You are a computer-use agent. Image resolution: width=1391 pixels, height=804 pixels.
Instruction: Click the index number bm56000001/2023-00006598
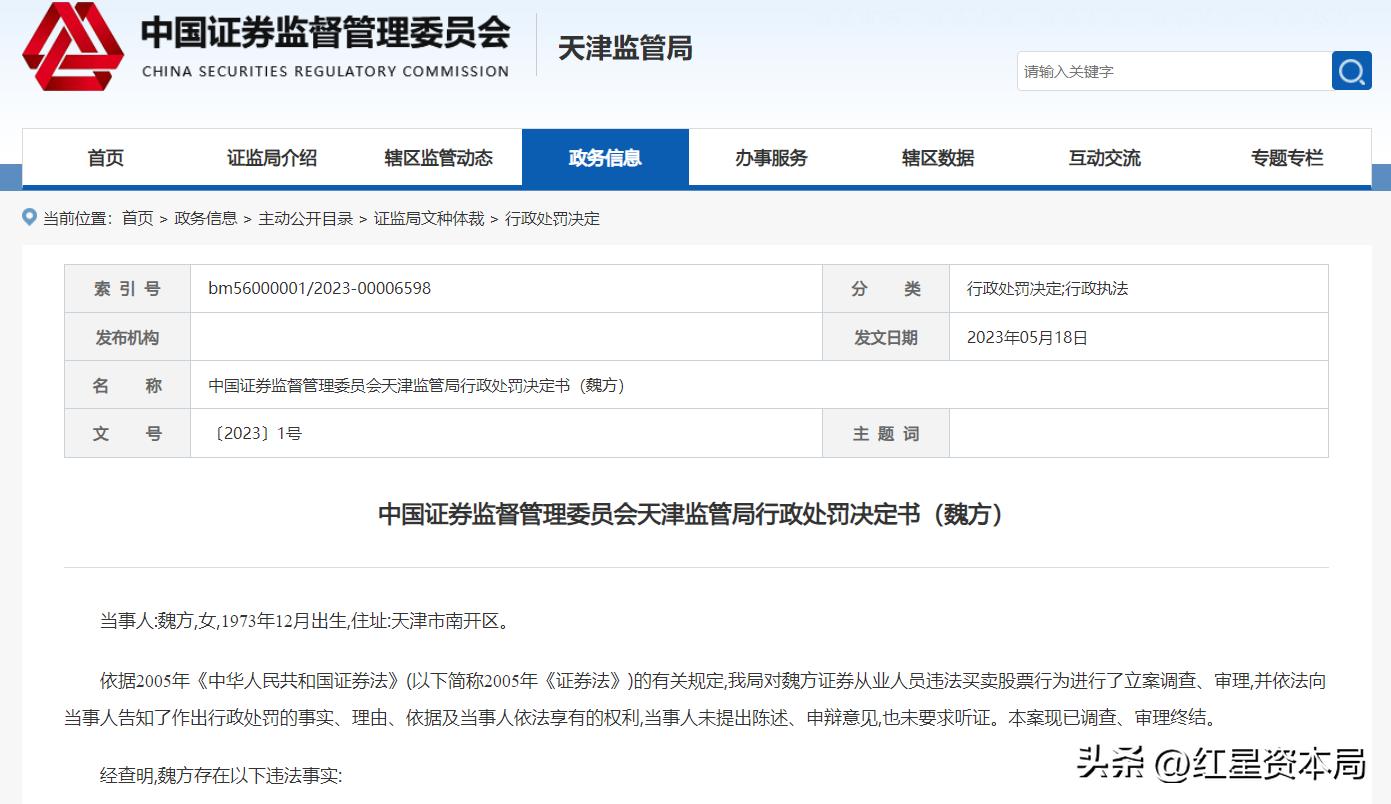point(317,288)
